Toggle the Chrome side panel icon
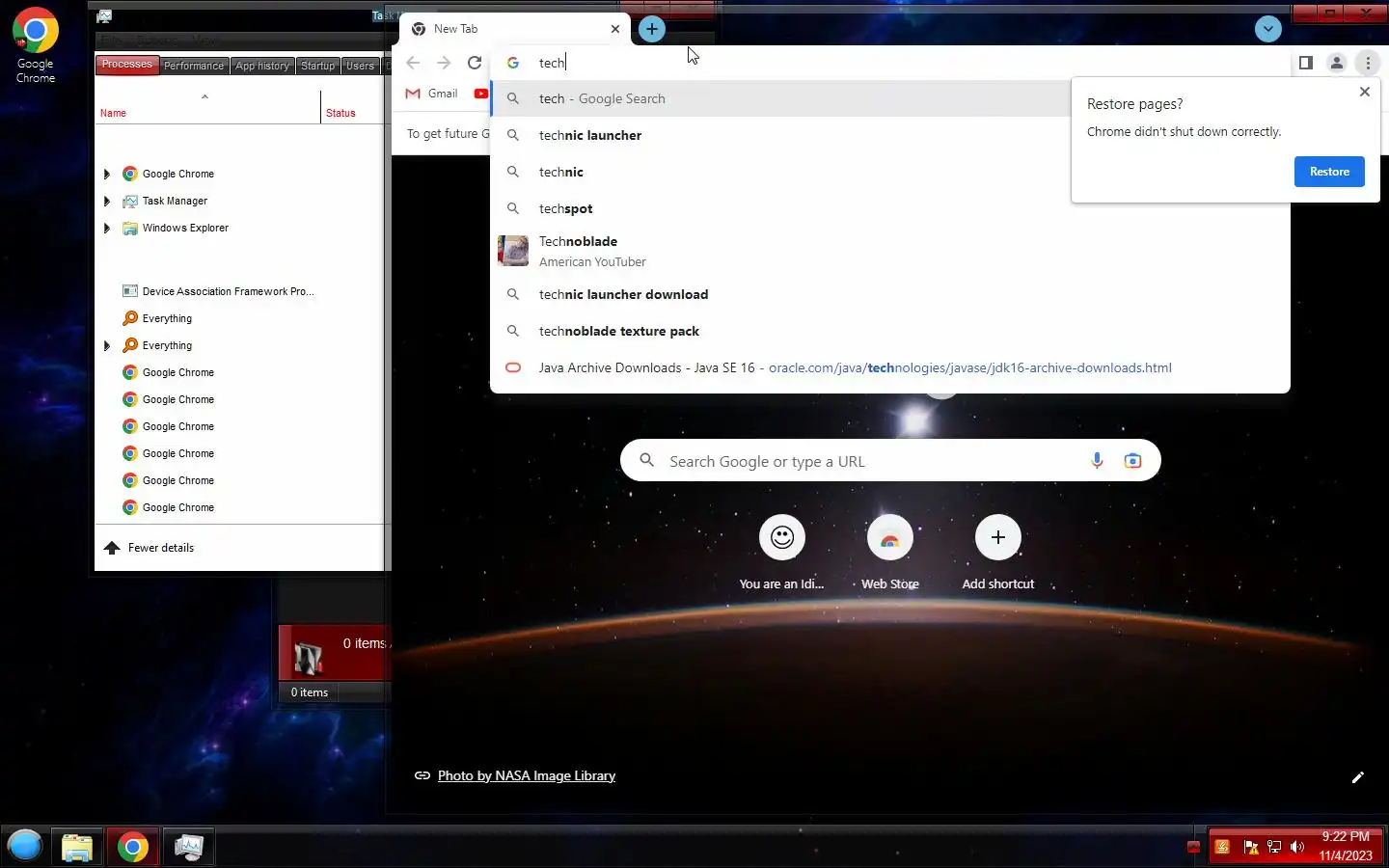Image resolution: width=1389 pixels, height=868 pixels. (1305, 63)
